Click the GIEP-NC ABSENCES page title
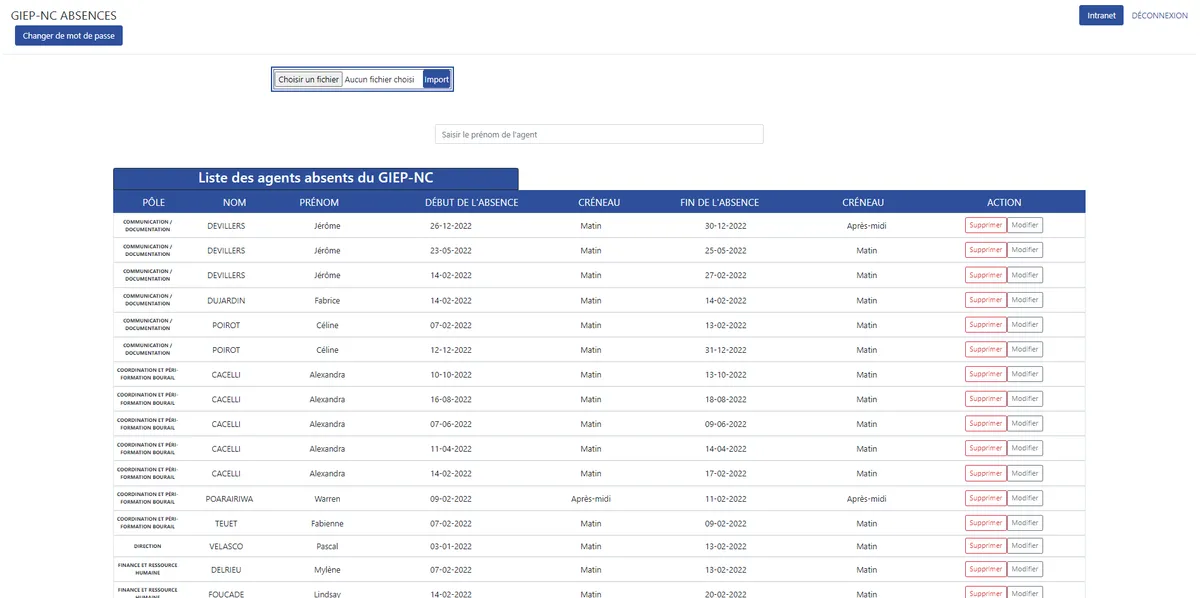Viewport: 1200px width, 598px height. point(63,16)
